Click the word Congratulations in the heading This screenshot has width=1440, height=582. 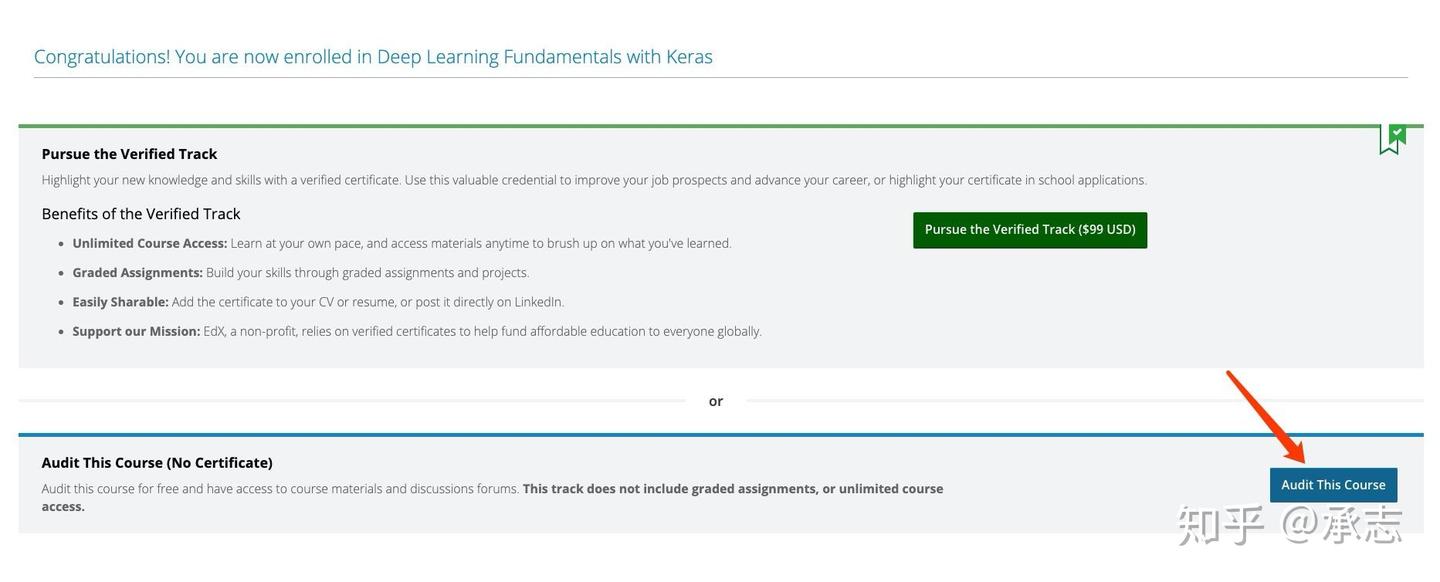[x=101, y=57]
